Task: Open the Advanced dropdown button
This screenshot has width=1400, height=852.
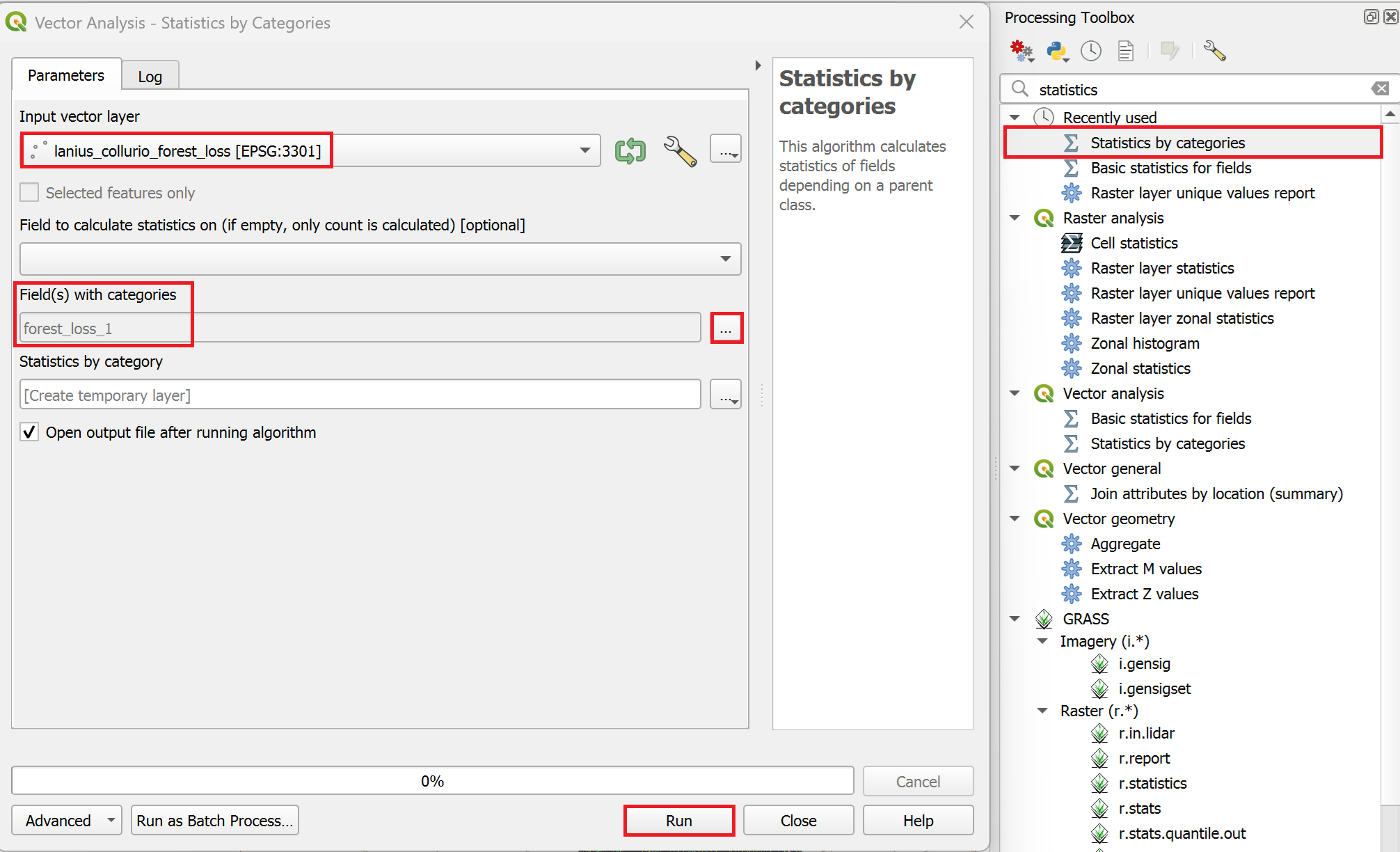Action: 67,821
